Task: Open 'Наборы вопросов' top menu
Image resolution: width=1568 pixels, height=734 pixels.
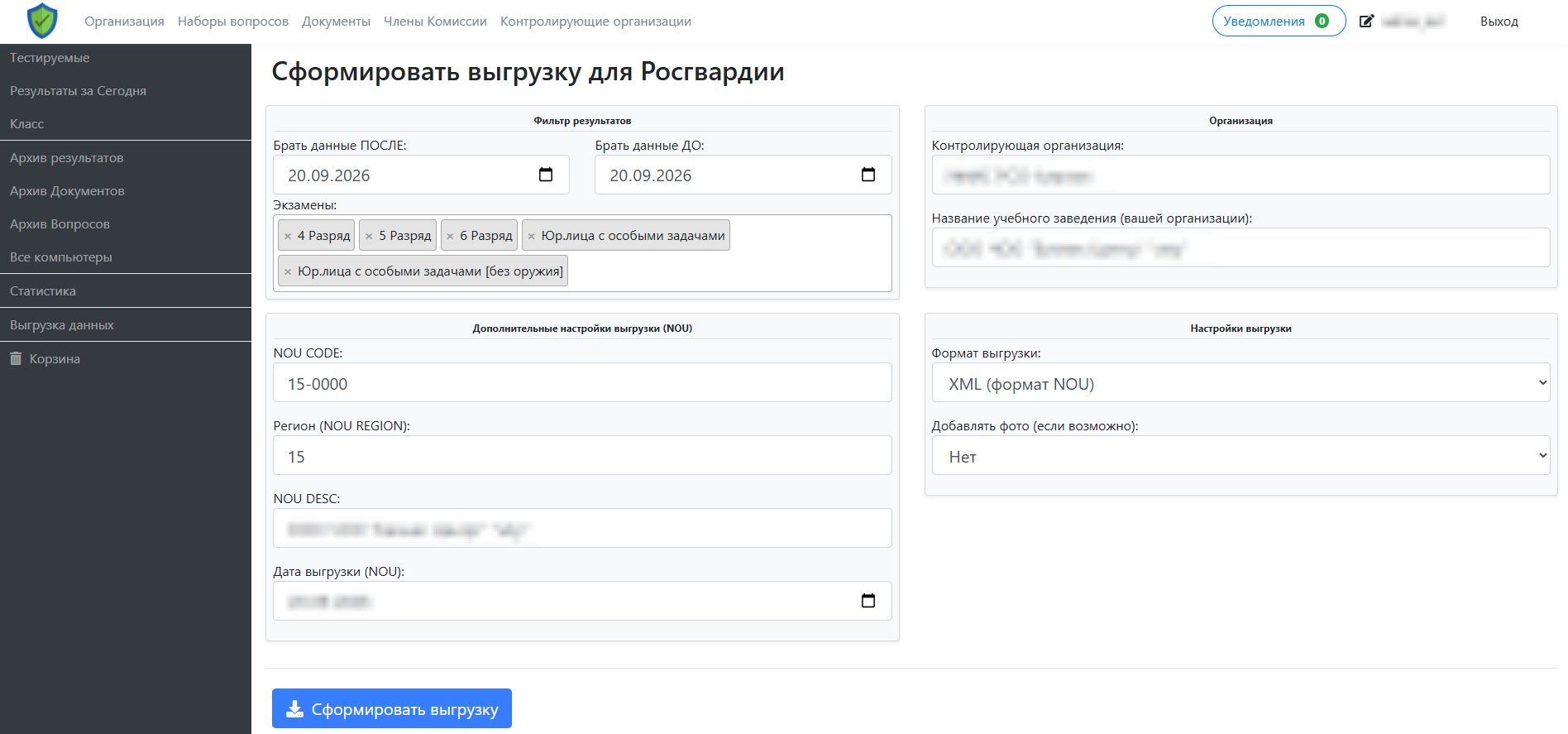Action: pos(233,22)
